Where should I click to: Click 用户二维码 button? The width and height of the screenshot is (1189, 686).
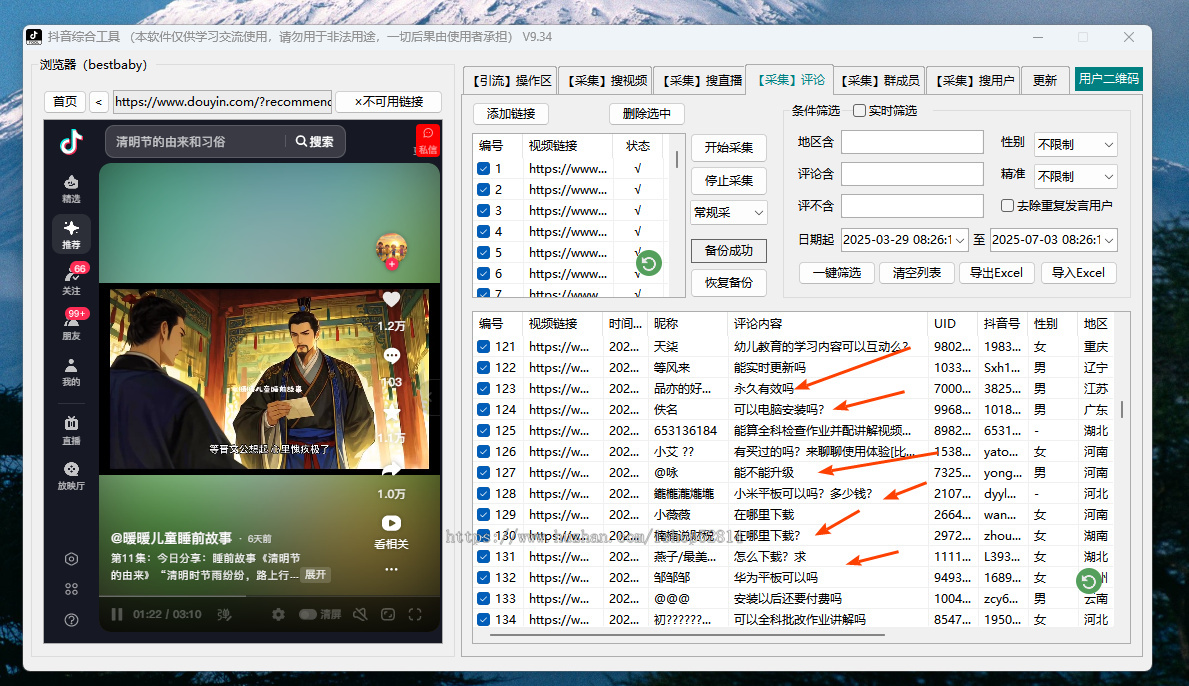tap(1108, 79)
